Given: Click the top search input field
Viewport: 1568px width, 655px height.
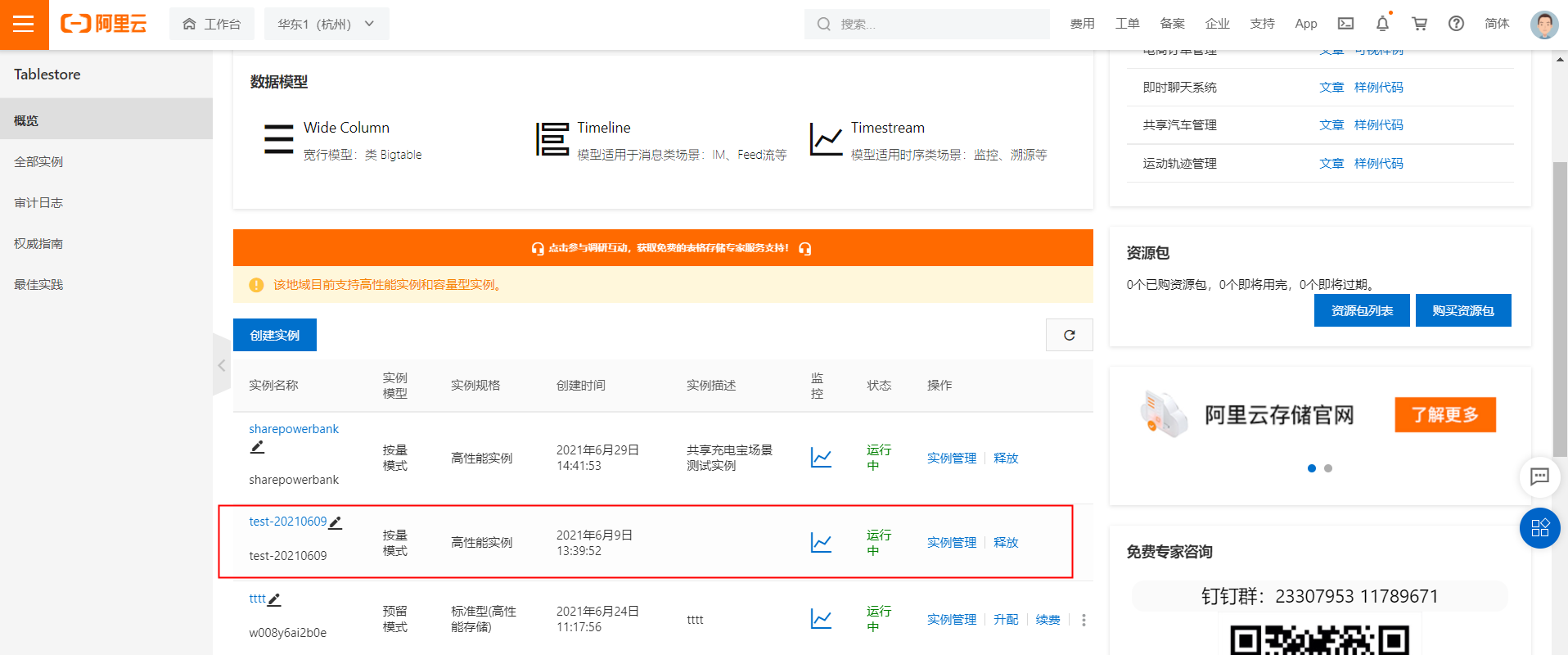Looking at the screenshot, I should (933, 24).
